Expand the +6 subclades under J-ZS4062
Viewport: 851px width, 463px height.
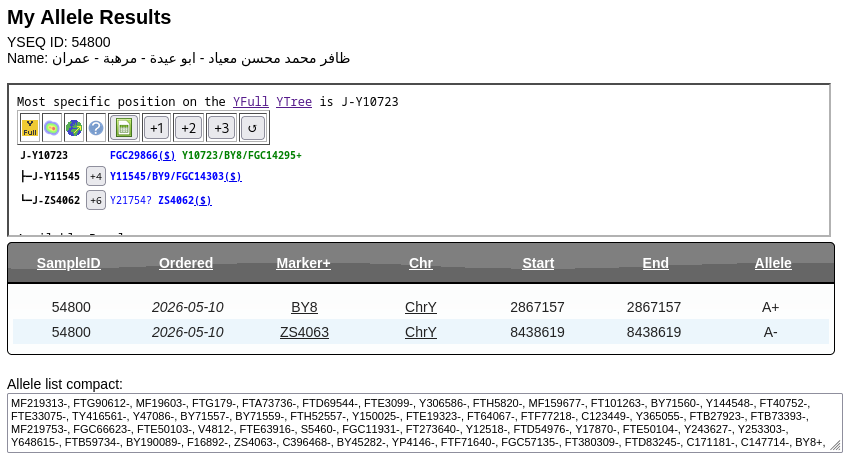point(96,200)
